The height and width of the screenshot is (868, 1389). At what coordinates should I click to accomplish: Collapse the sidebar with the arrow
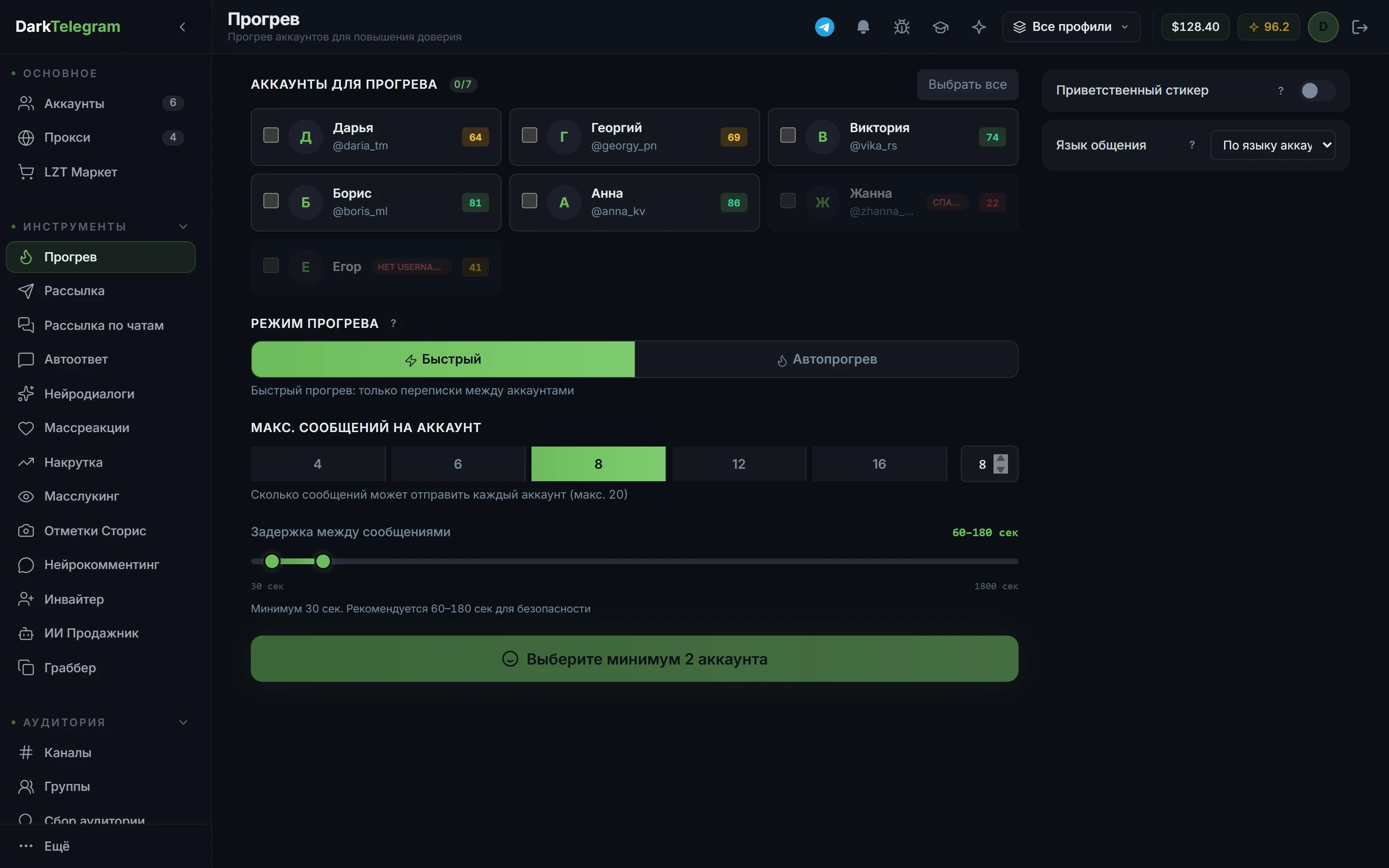[x=182, y=27]
